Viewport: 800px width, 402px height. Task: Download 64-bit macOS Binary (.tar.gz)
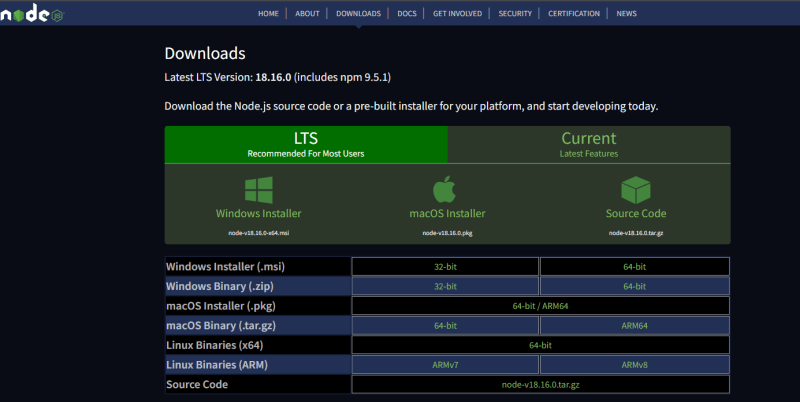[445, 325]
